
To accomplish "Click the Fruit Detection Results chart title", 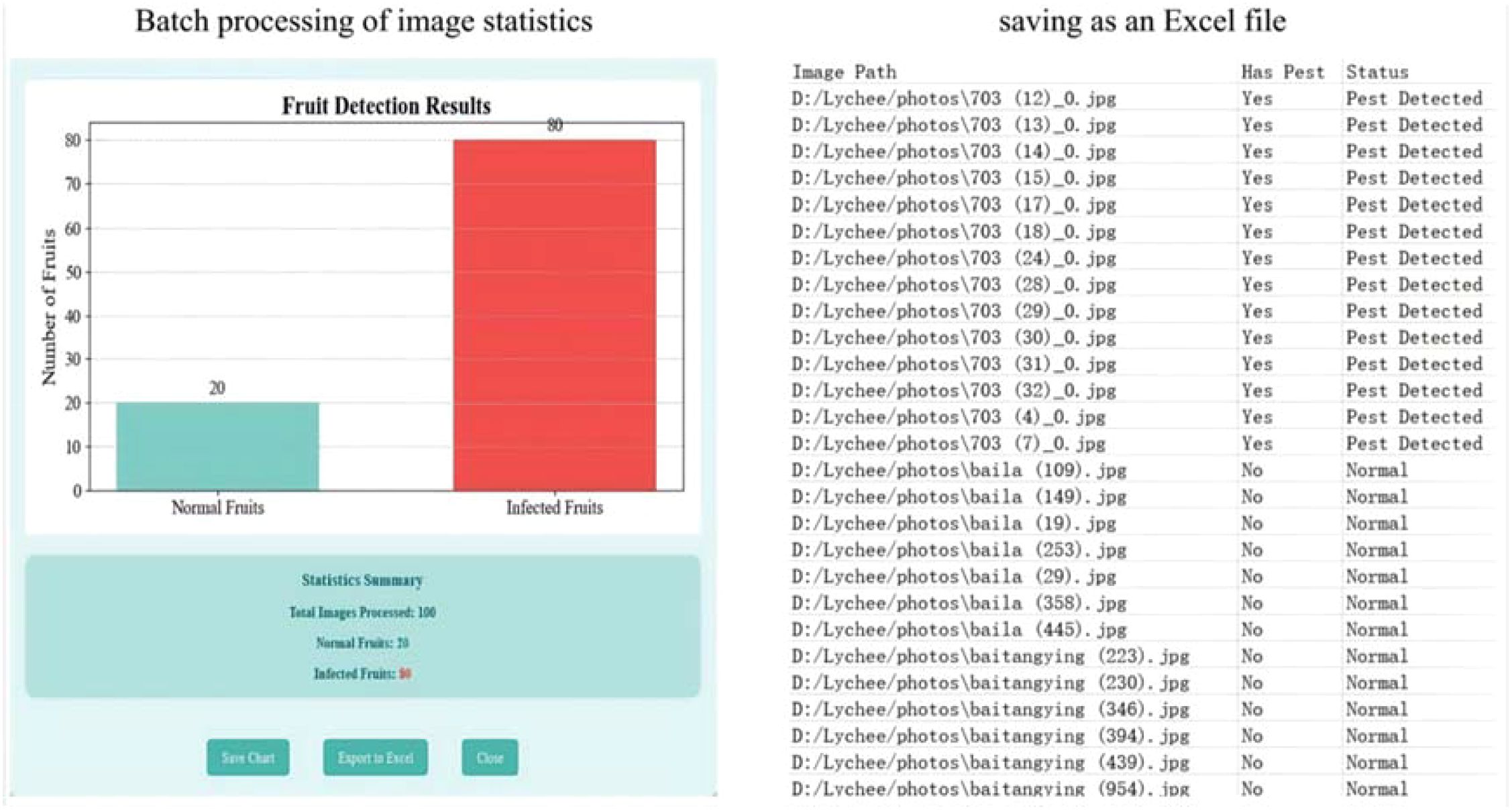I will point(386,106).
